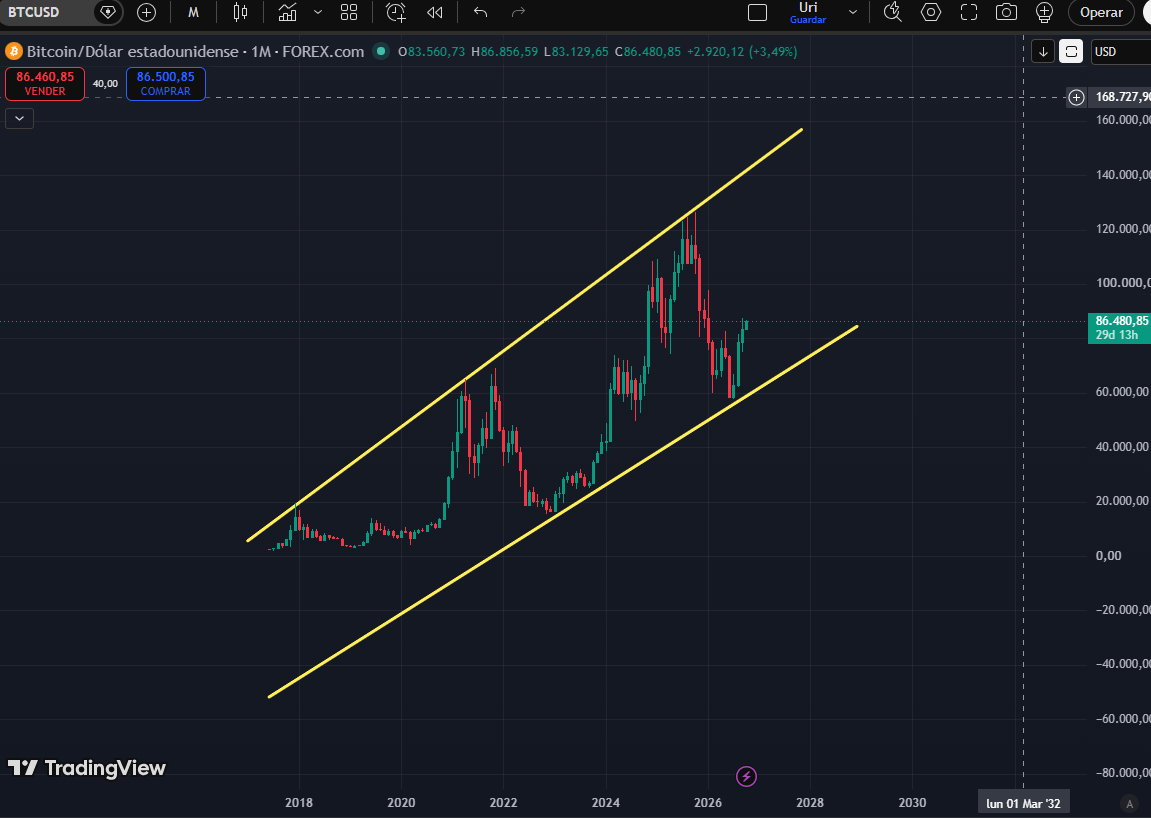Toggle the layout selection square
This screenshot has width=1151, height=818.
(757, 12)
